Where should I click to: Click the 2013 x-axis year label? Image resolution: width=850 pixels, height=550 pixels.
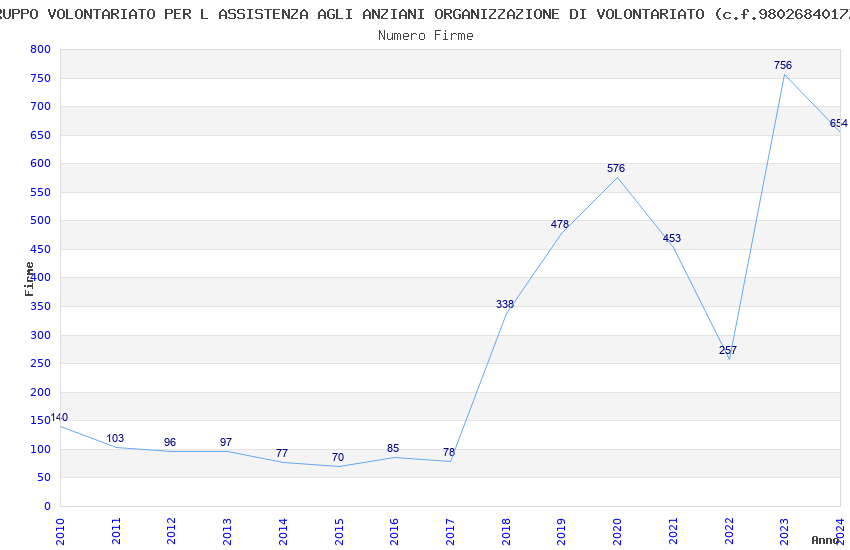(227, 532)
